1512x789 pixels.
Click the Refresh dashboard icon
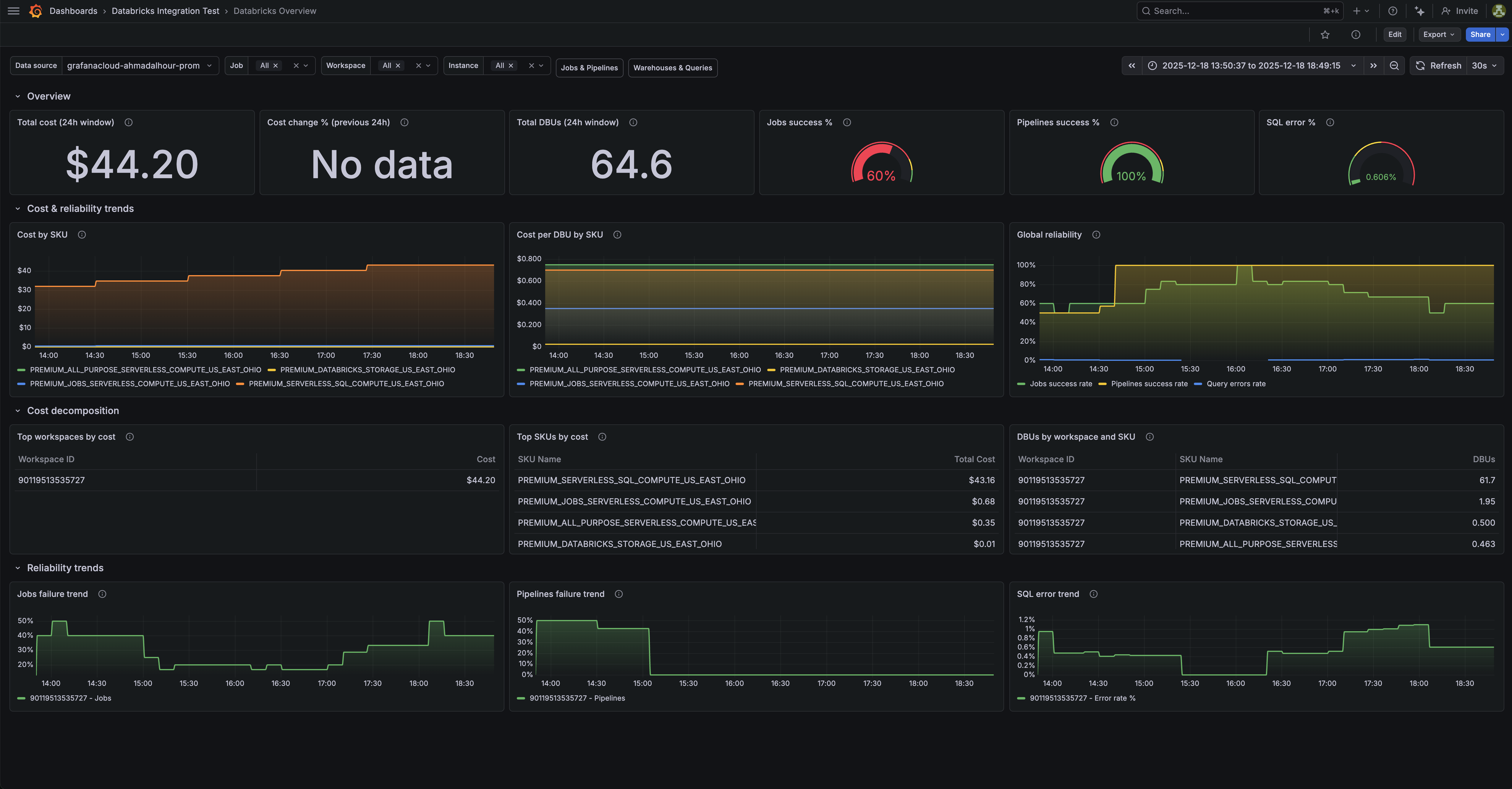[1420, 66]
